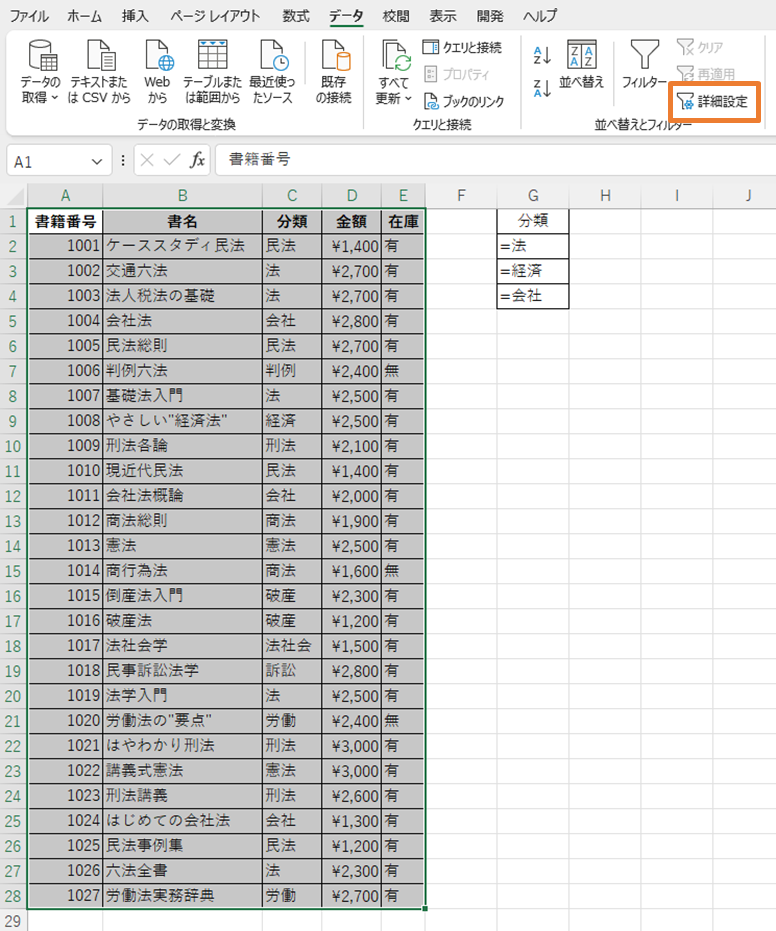The width and height of the screenshot is (776, 931).
Task: Click criteria cell =経済
Action: [x=533, y=271]
